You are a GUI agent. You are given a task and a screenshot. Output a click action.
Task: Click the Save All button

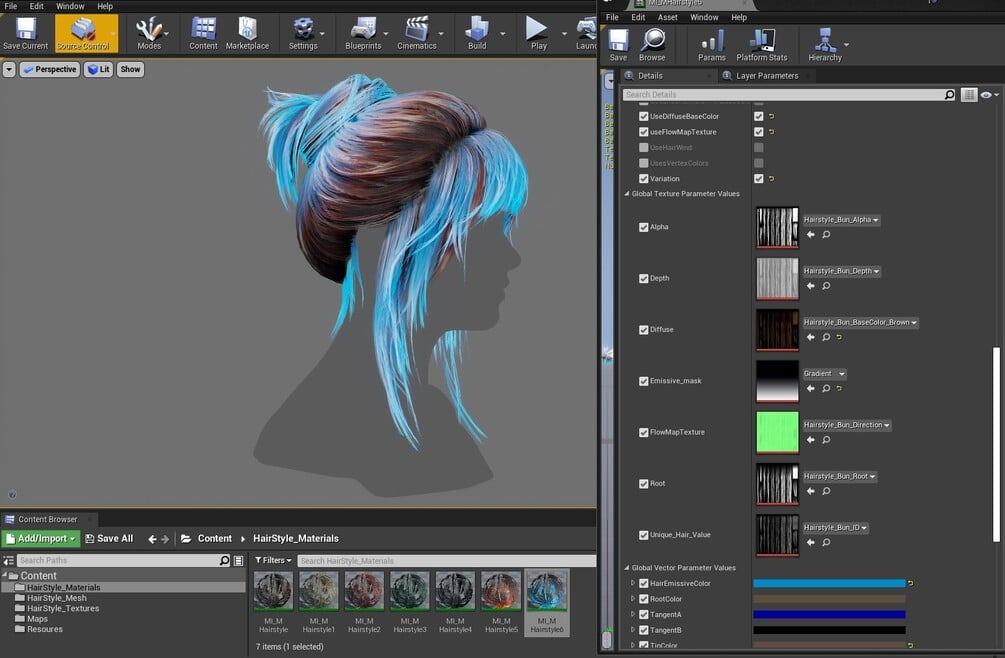(109, 538)
